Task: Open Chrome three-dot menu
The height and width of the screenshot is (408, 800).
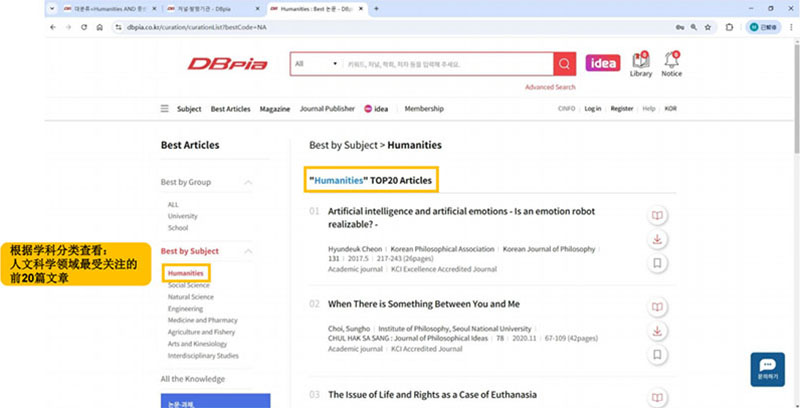Action: tap(791, 28)
